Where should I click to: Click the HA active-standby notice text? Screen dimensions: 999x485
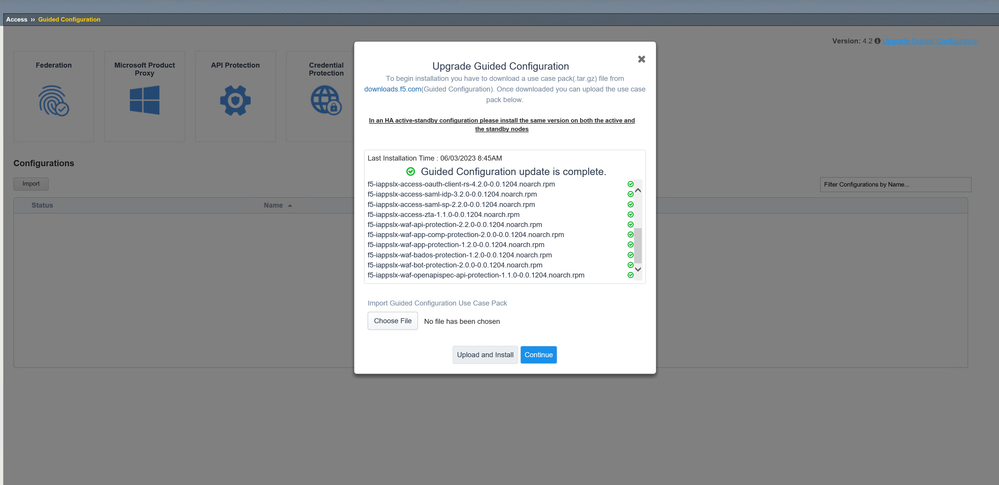(502, 124)
